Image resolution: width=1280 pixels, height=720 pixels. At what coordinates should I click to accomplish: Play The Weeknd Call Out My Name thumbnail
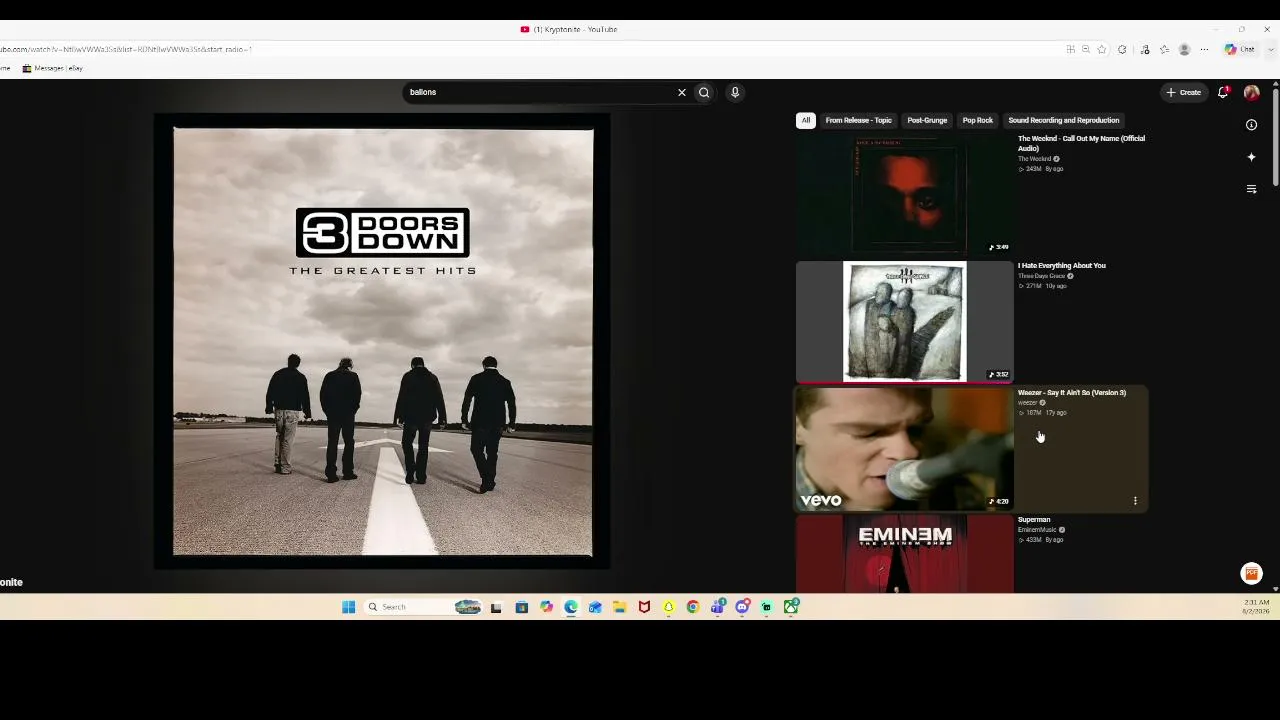pos(905,194)
